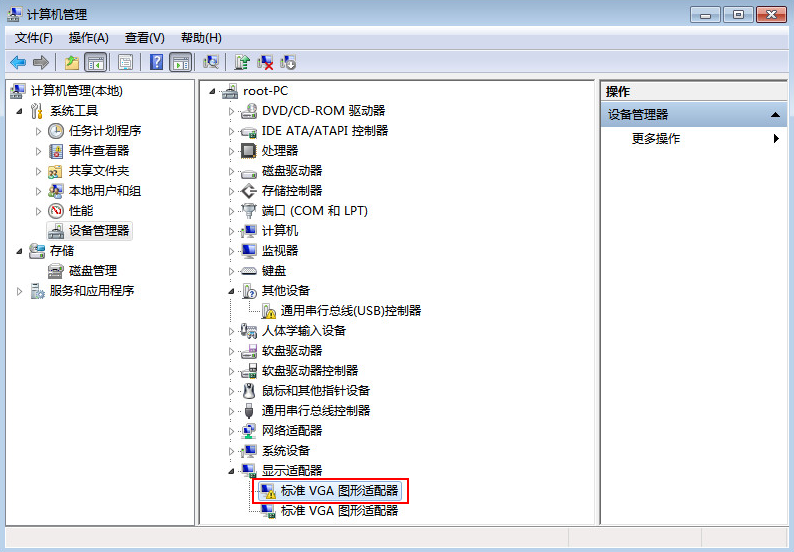Select 通用串行总线(USB)控制器 warning device
This screenshot has width=794, height=552.
(351, 310)
